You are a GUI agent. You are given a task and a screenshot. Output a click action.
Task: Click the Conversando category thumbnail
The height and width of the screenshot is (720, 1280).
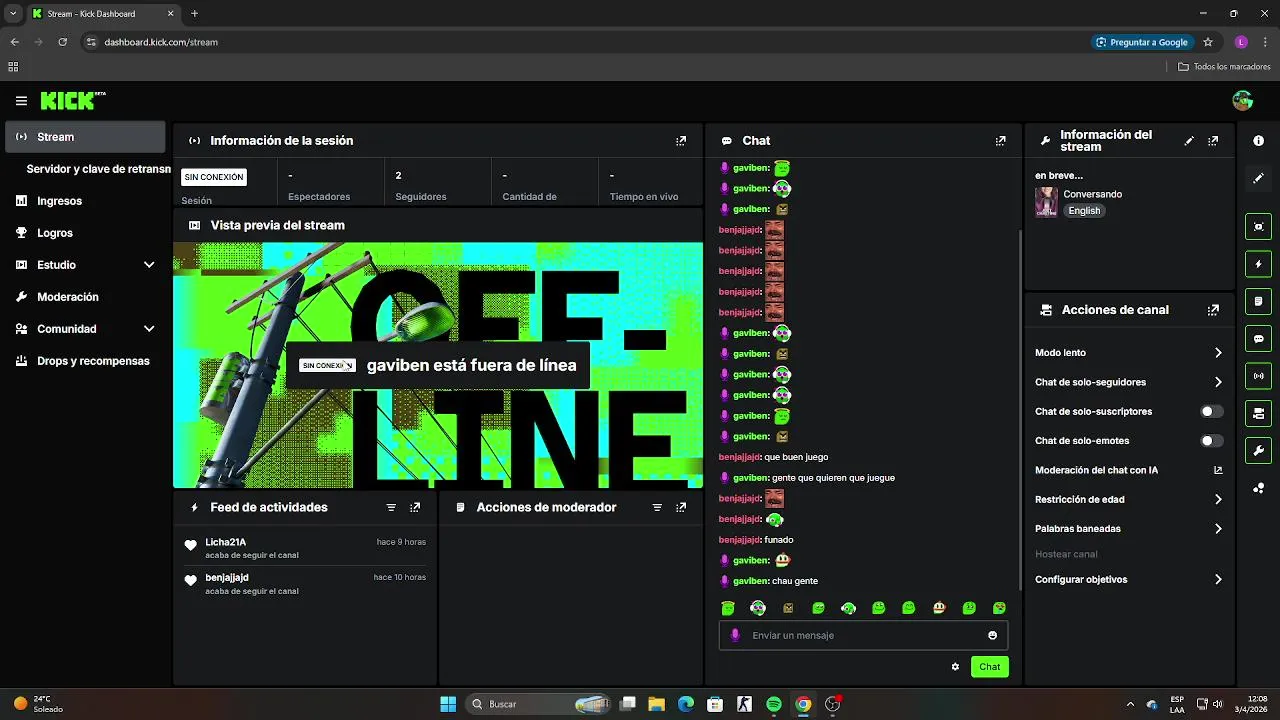click(x=1046, y=202)
